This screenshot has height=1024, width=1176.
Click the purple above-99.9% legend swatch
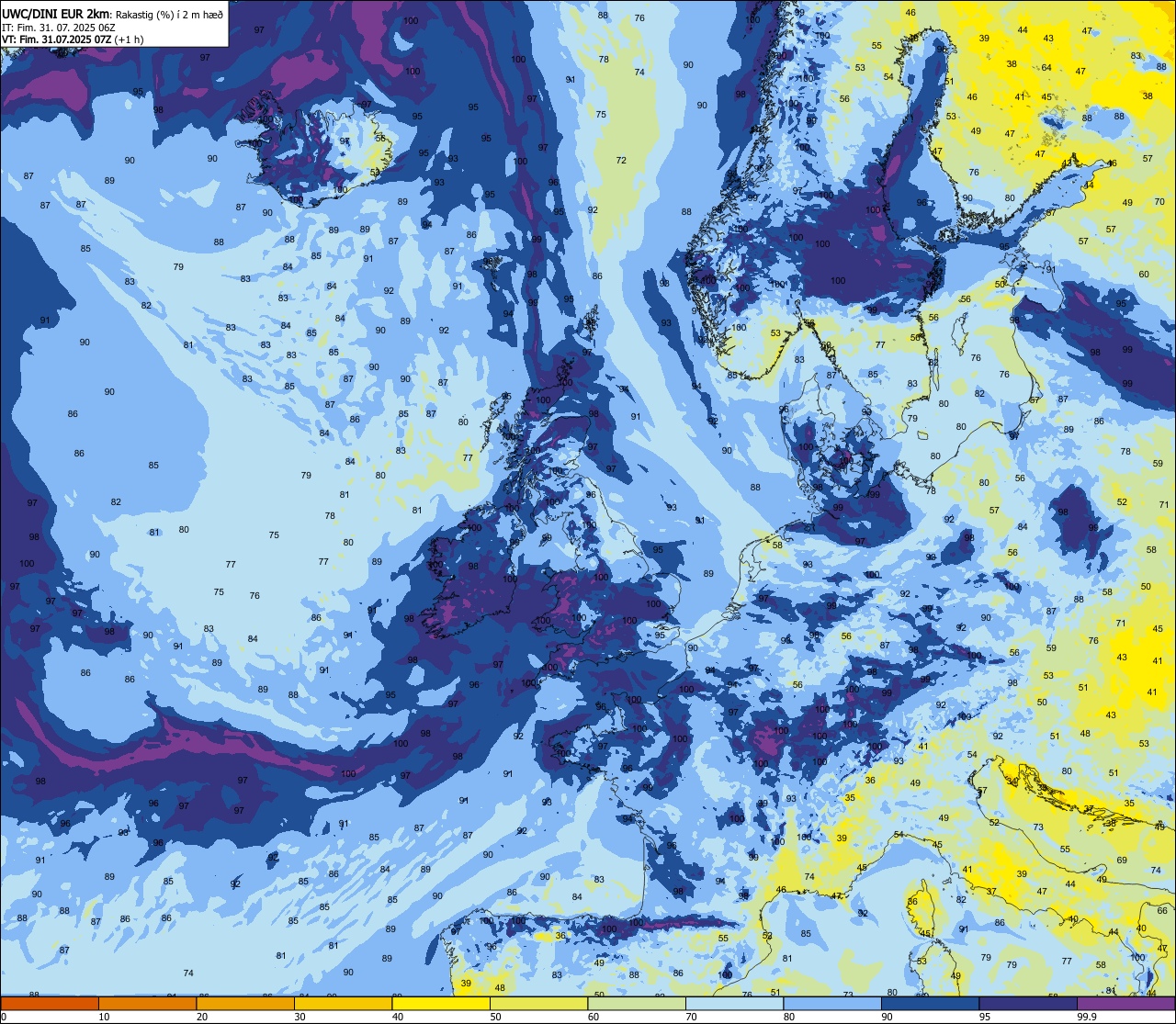1125,1003
